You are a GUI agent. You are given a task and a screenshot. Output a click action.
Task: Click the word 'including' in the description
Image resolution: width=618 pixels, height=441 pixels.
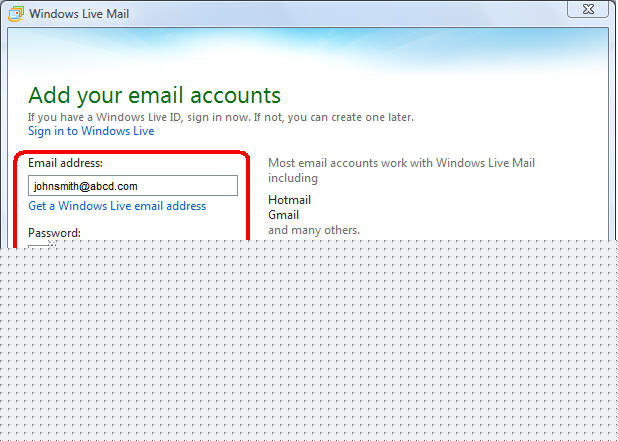point(292,178)
